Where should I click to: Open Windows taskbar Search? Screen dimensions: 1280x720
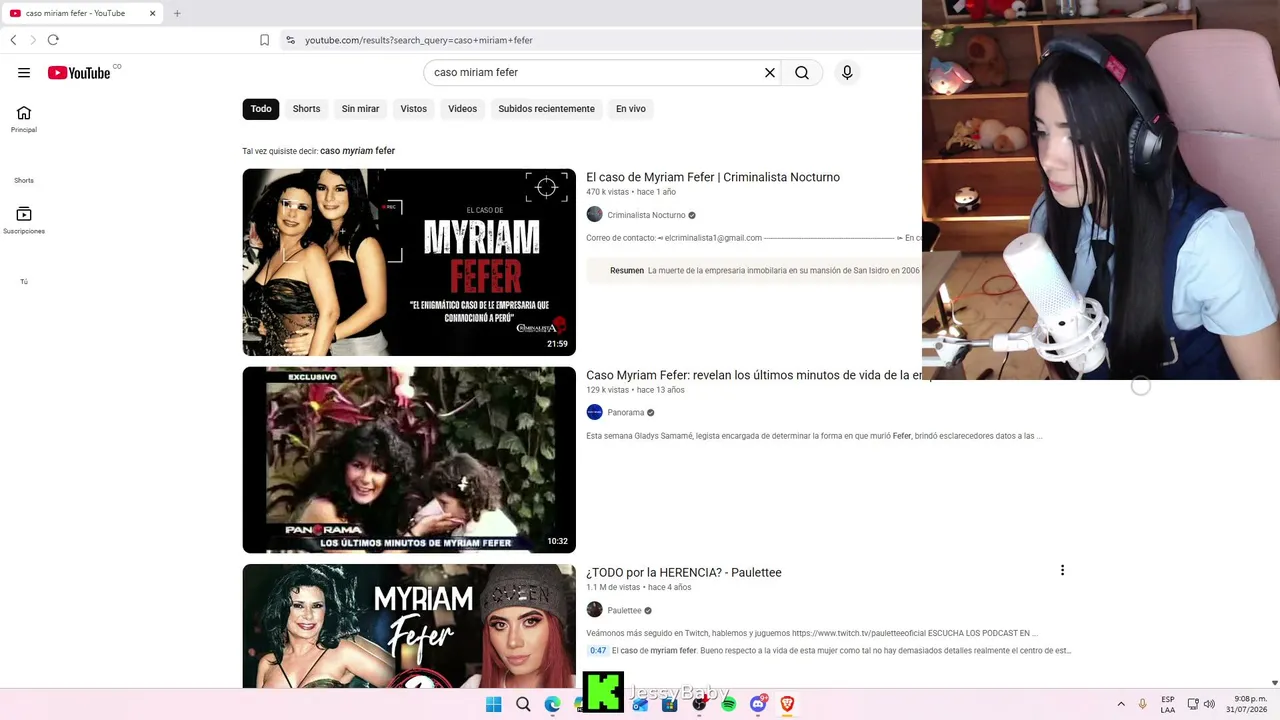[523, 704]
